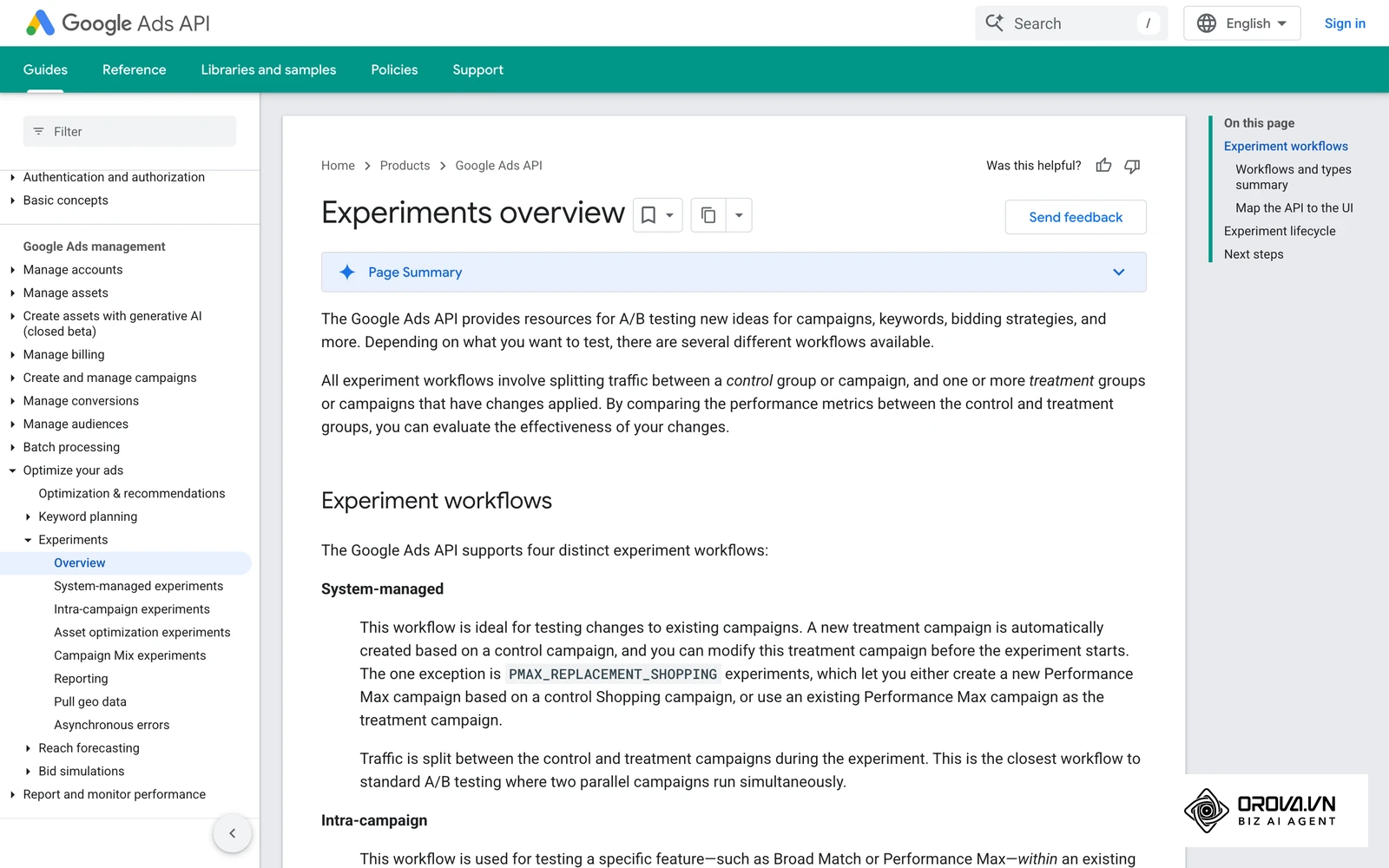Viewport: 1389px width, 868px height.
Task: Click the Sign in link
Action: coord(1345,23)
